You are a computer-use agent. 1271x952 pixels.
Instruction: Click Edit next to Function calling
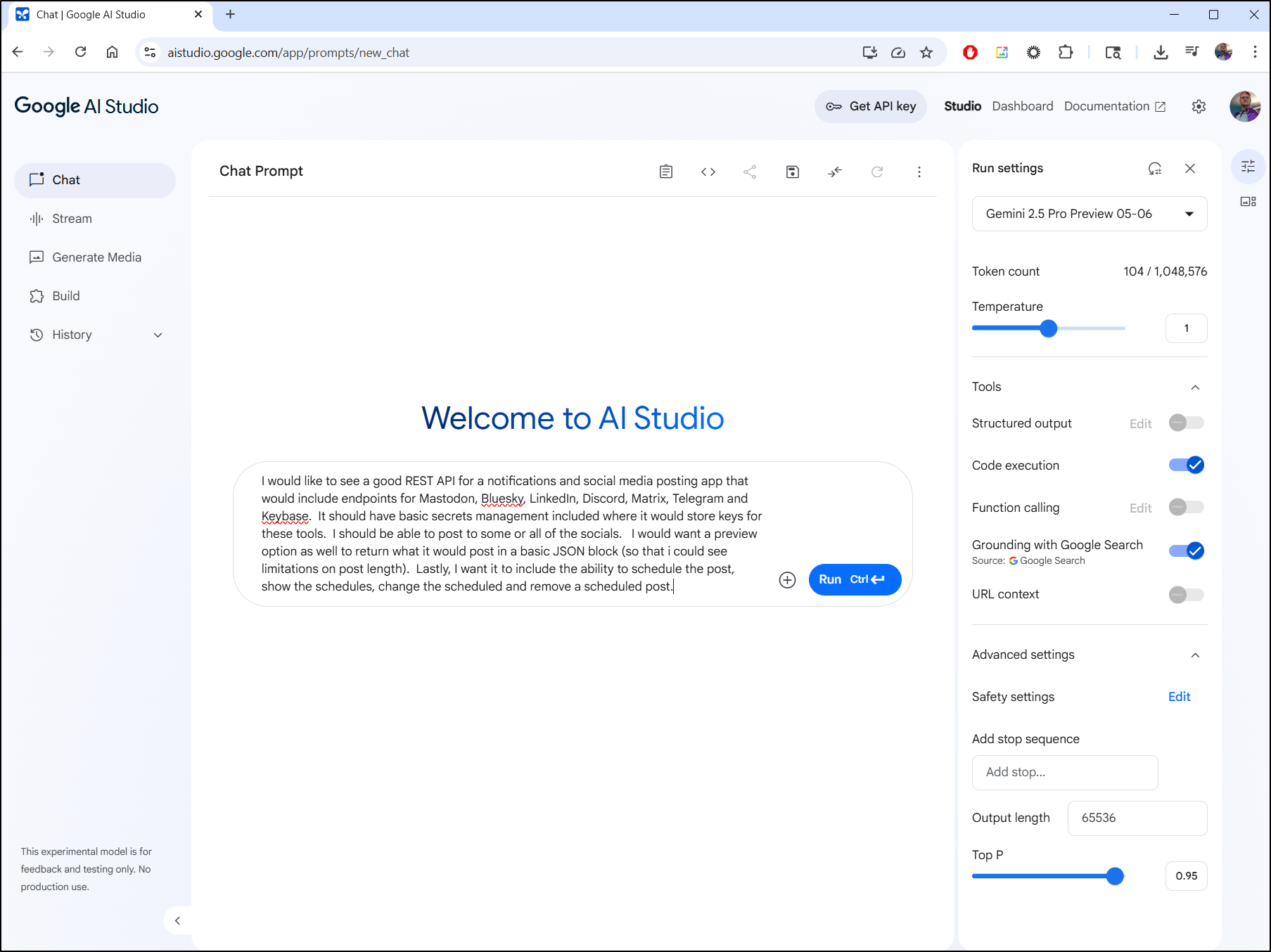click(1140, 508)
